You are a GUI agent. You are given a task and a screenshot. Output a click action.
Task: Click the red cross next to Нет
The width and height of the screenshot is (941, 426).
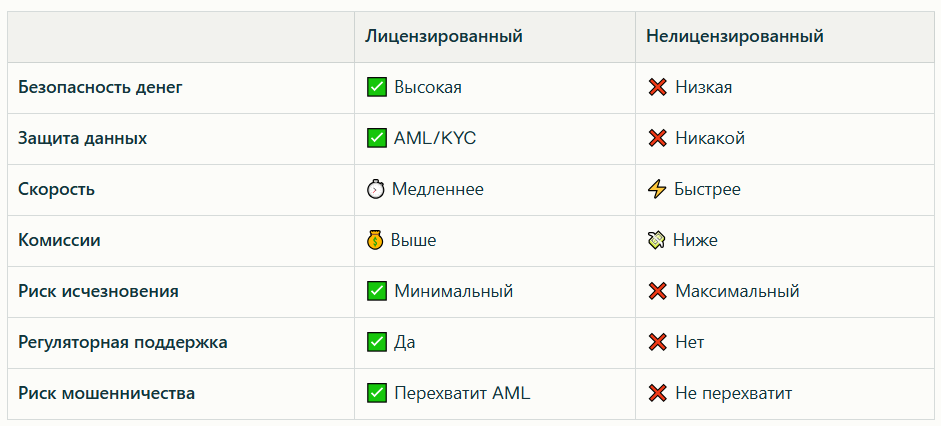[657, 342]
